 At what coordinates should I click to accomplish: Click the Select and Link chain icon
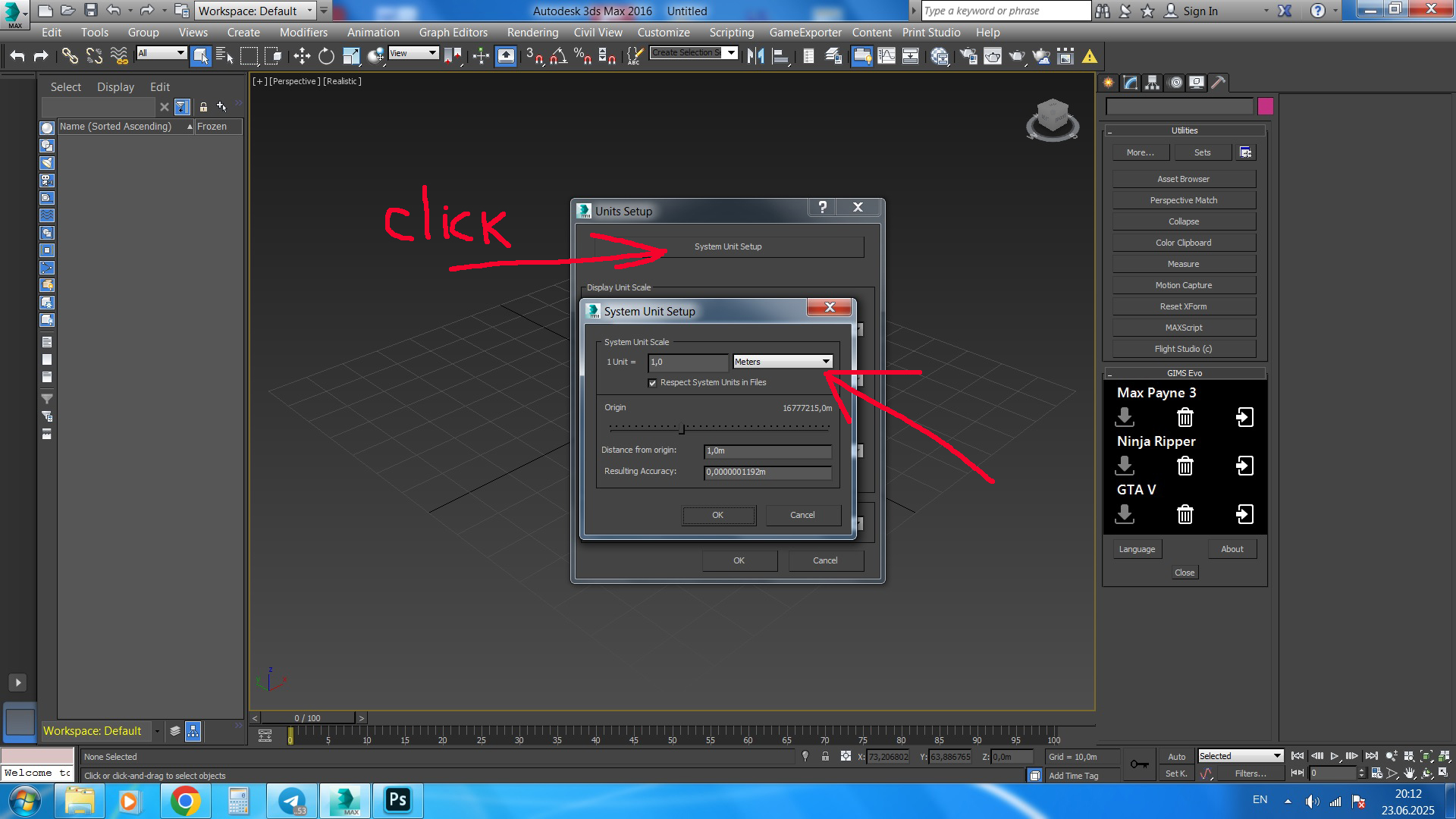[x=70, y=56]
